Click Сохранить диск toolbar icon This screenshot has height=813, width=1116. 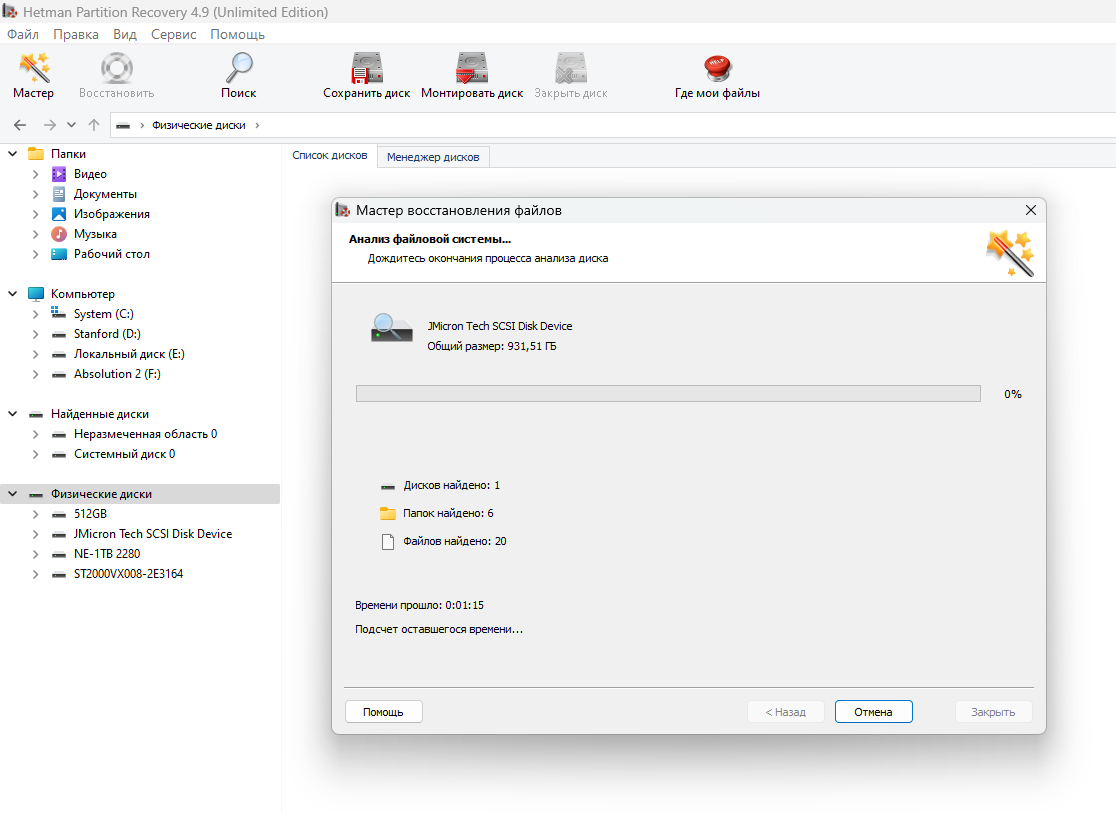367,75
